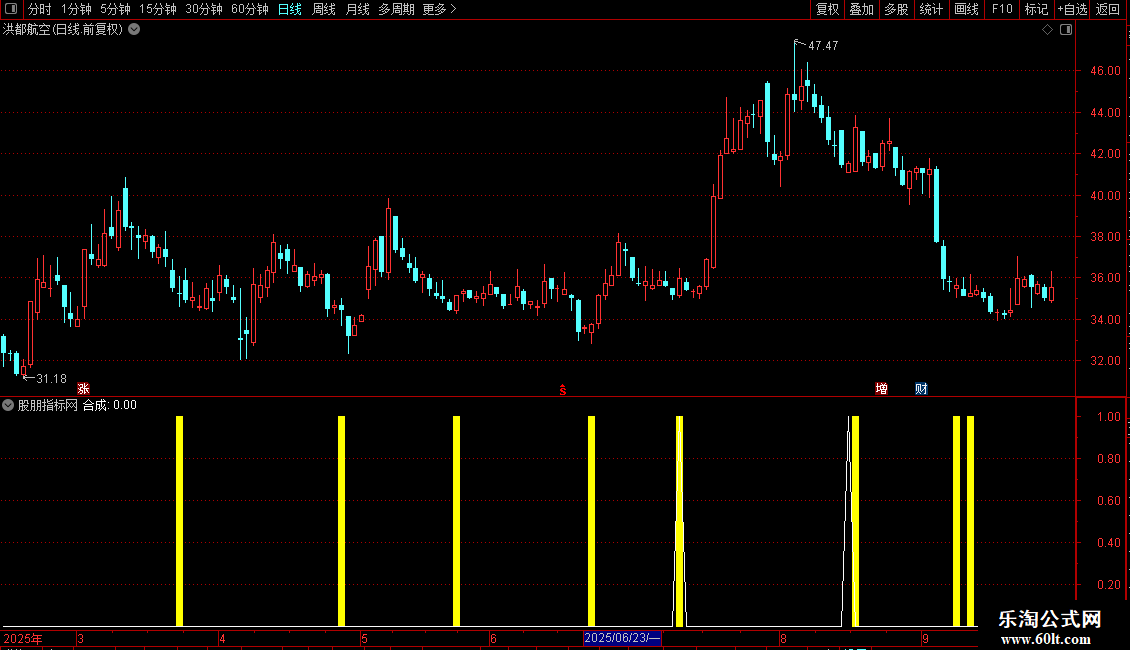Toggle the side panel icon left of 分时

11,9
